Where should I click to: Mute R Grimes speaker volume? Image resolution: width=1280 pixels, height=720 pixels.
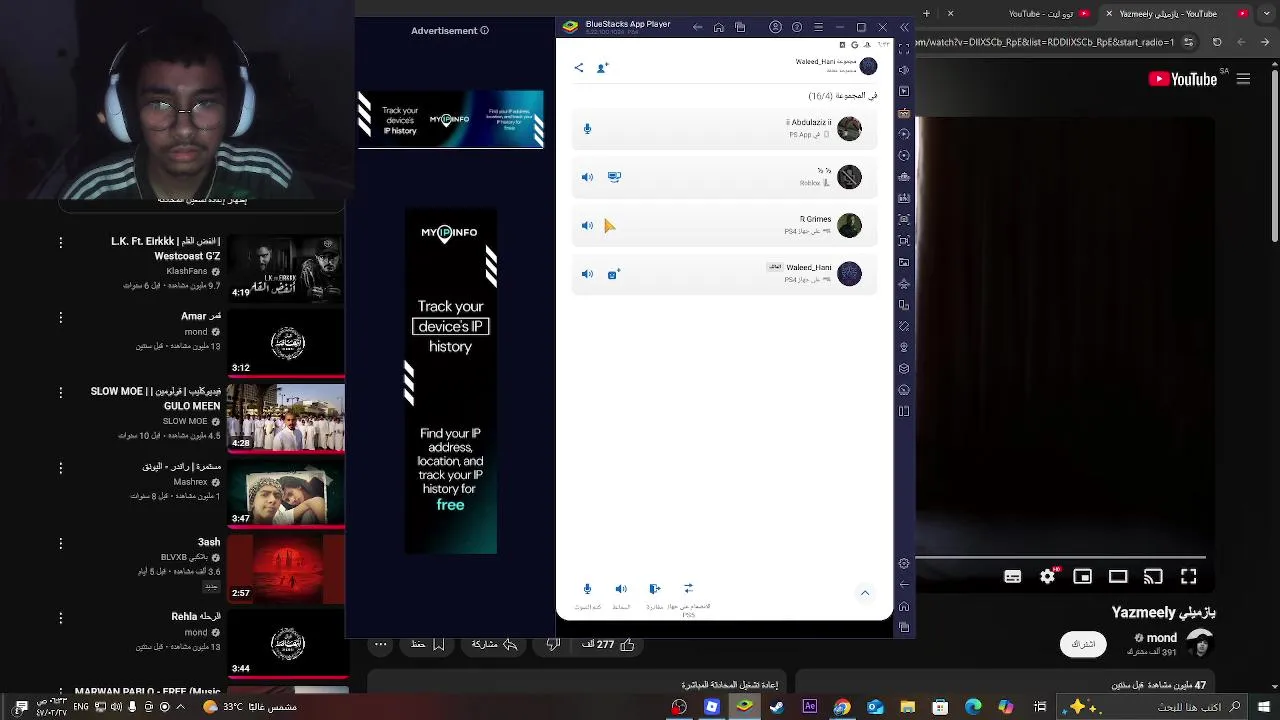point(587,225)
